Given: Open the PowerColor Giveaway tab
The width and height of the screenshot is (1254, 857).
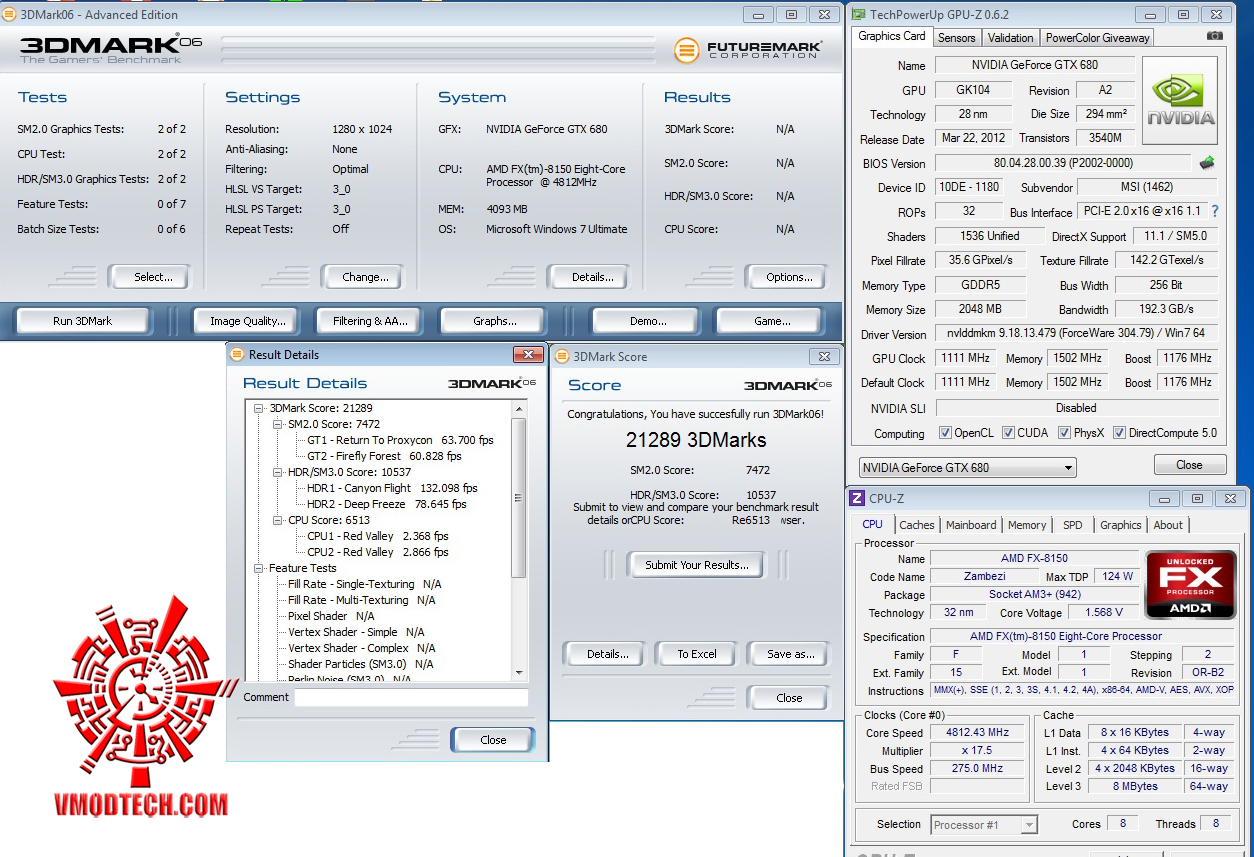Looking at the screenshot, I should click(1097, 38).
